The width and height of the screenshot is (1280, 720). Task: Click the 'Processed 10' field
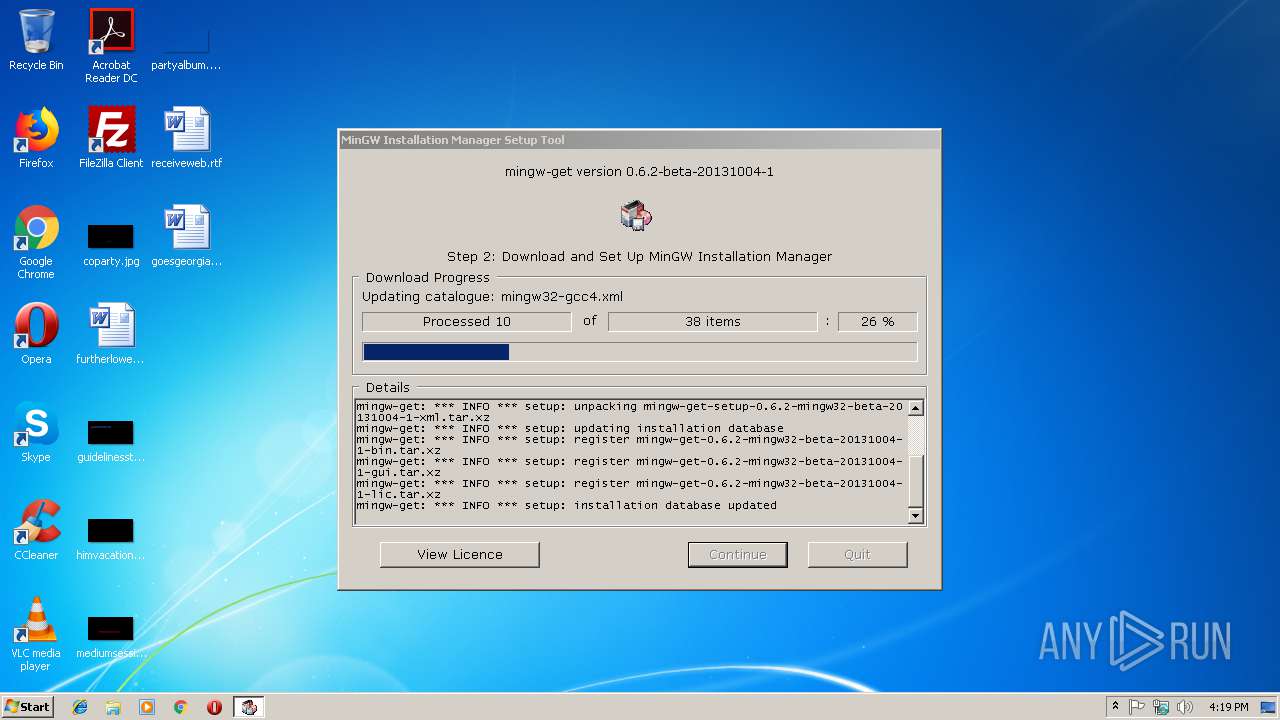click(x=467, y=322)
